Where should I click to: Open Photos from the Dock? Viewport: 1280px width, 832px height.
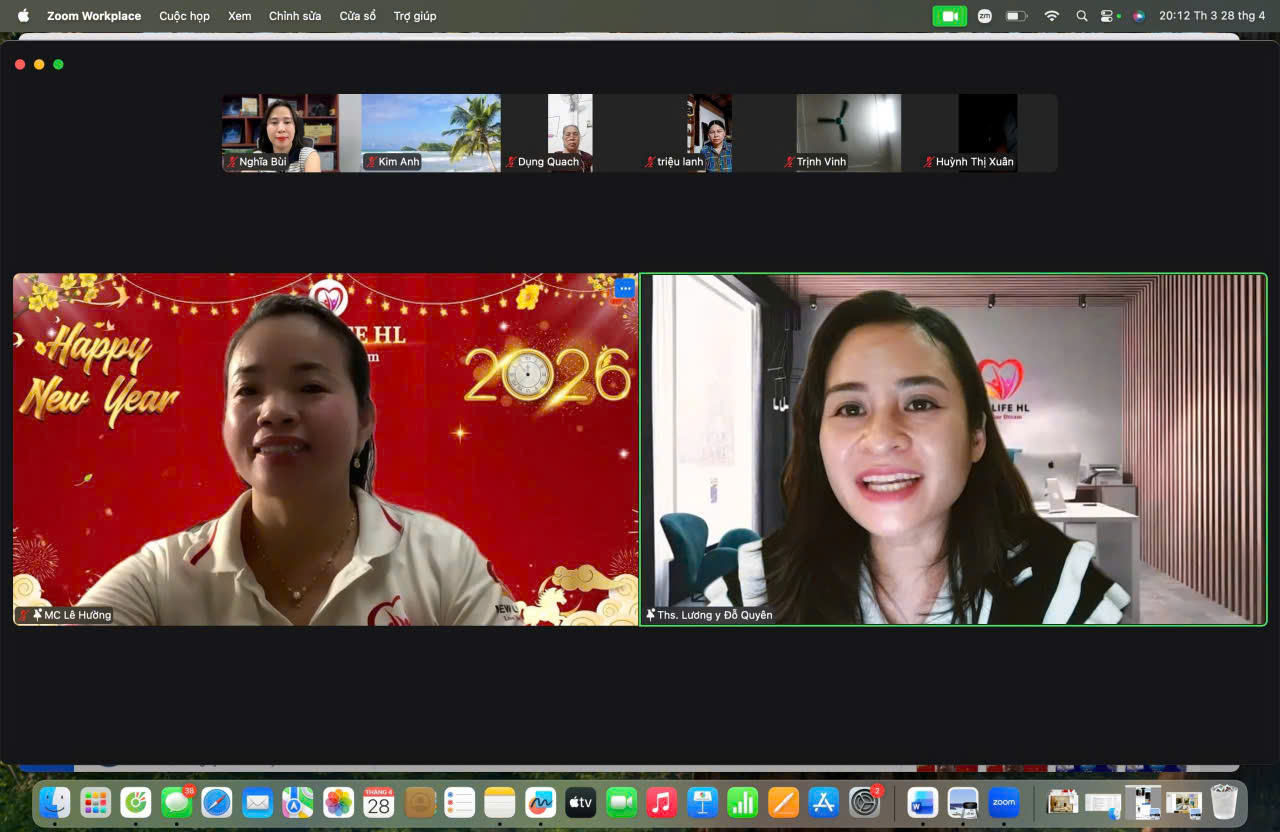pos(339,802)
